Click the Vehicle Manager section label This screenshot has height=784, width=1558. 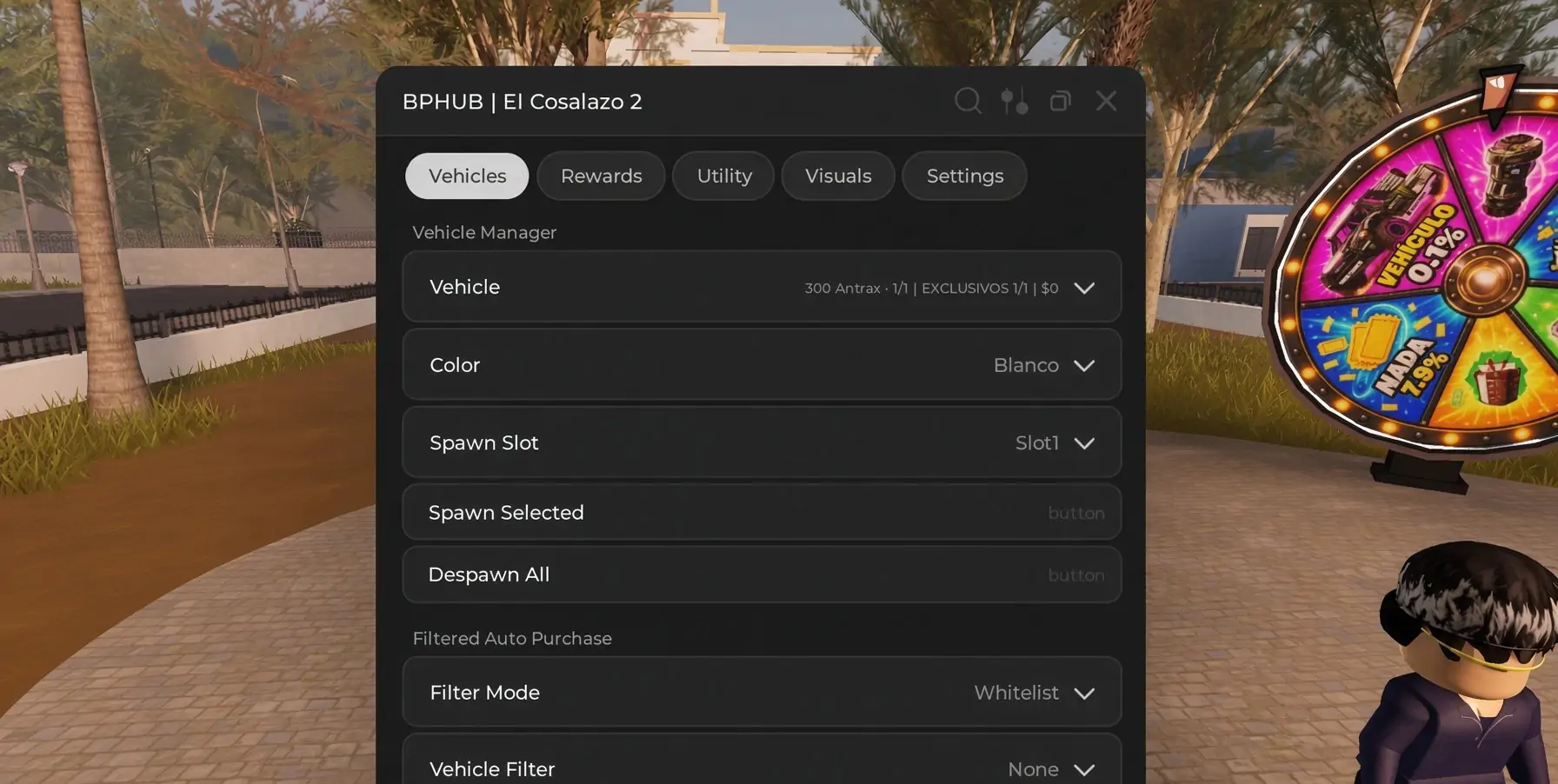[484, 232]
